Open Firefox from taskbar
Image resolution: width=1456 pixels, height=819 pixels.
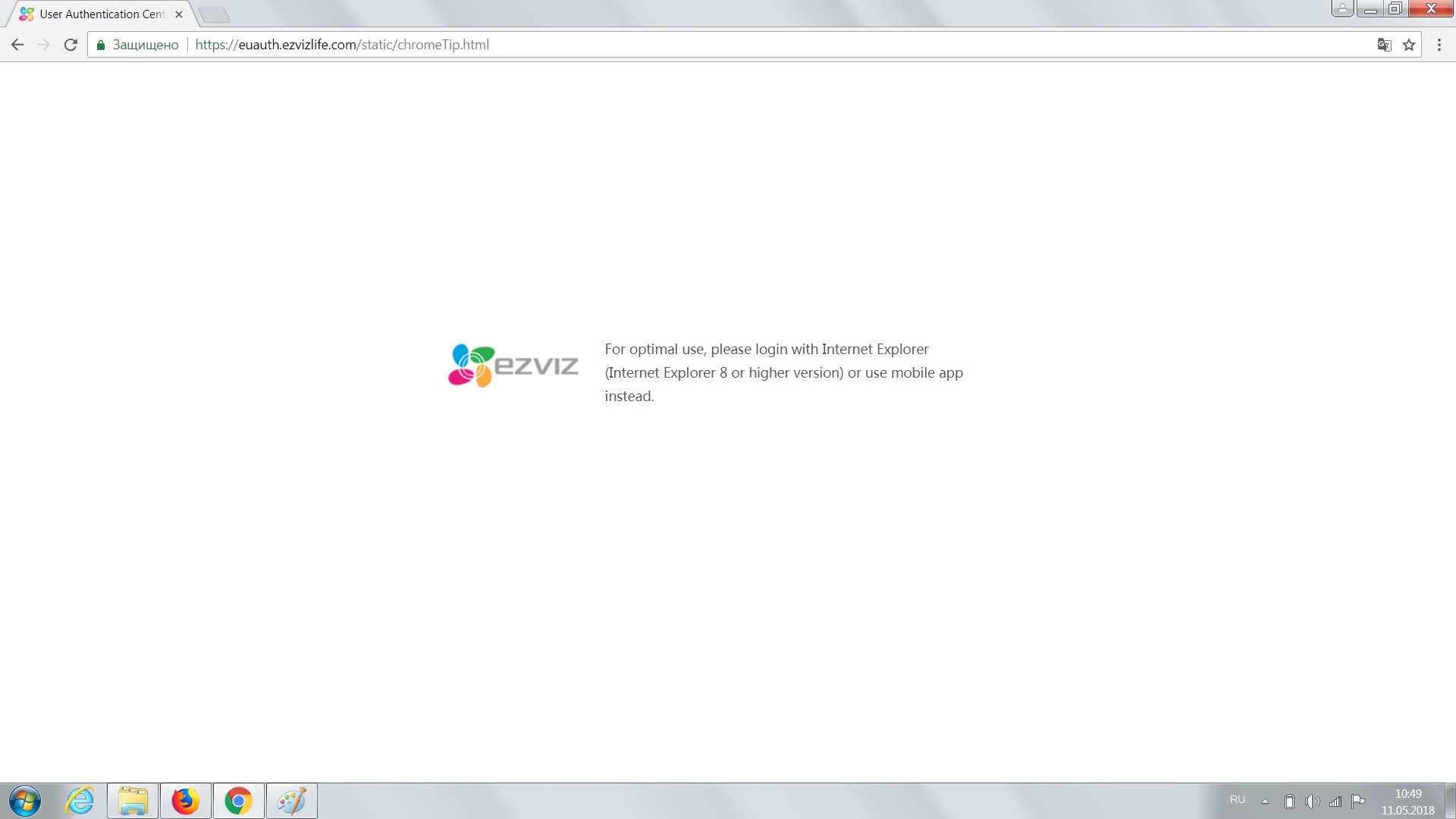tap(186, 801)
